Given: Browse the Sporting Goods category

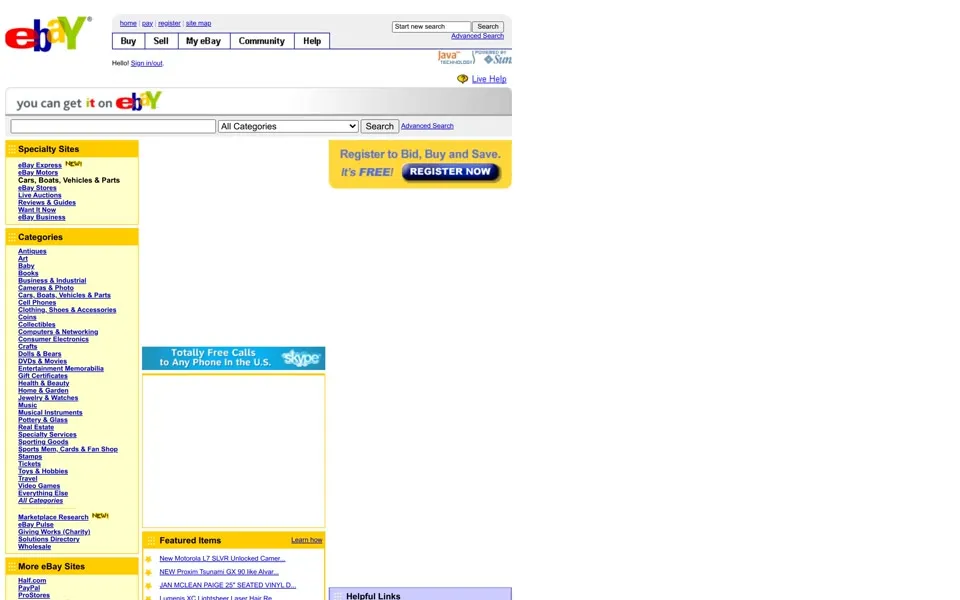Looking at the screenshot, I should tap(43, 442).
